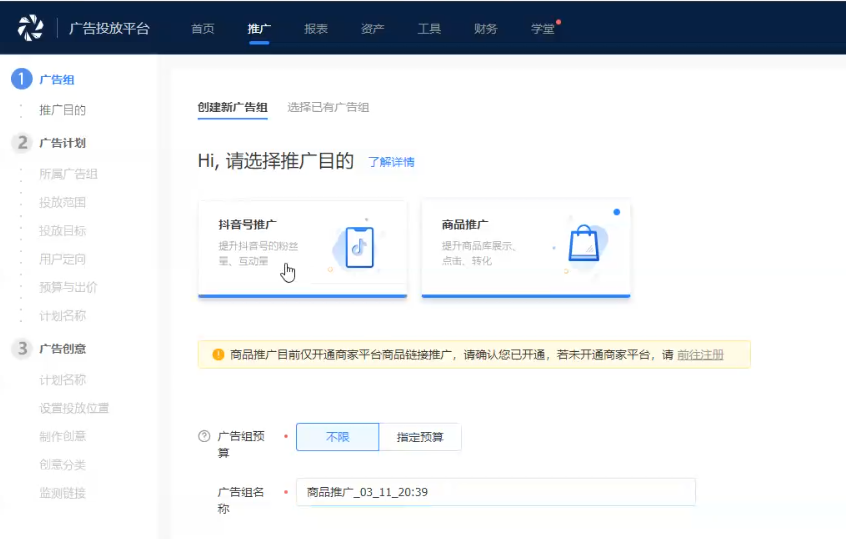
Task: Click the help question mark beside 广告组预算
Action: (204, 436)
